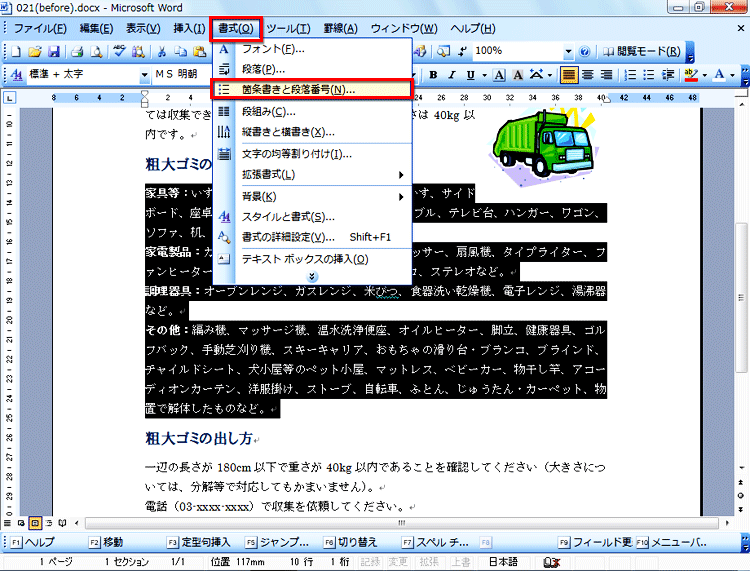750x571 pixels.
Task: Click the indent icon in formatting toolbar
Action: (x=668, y=75)
